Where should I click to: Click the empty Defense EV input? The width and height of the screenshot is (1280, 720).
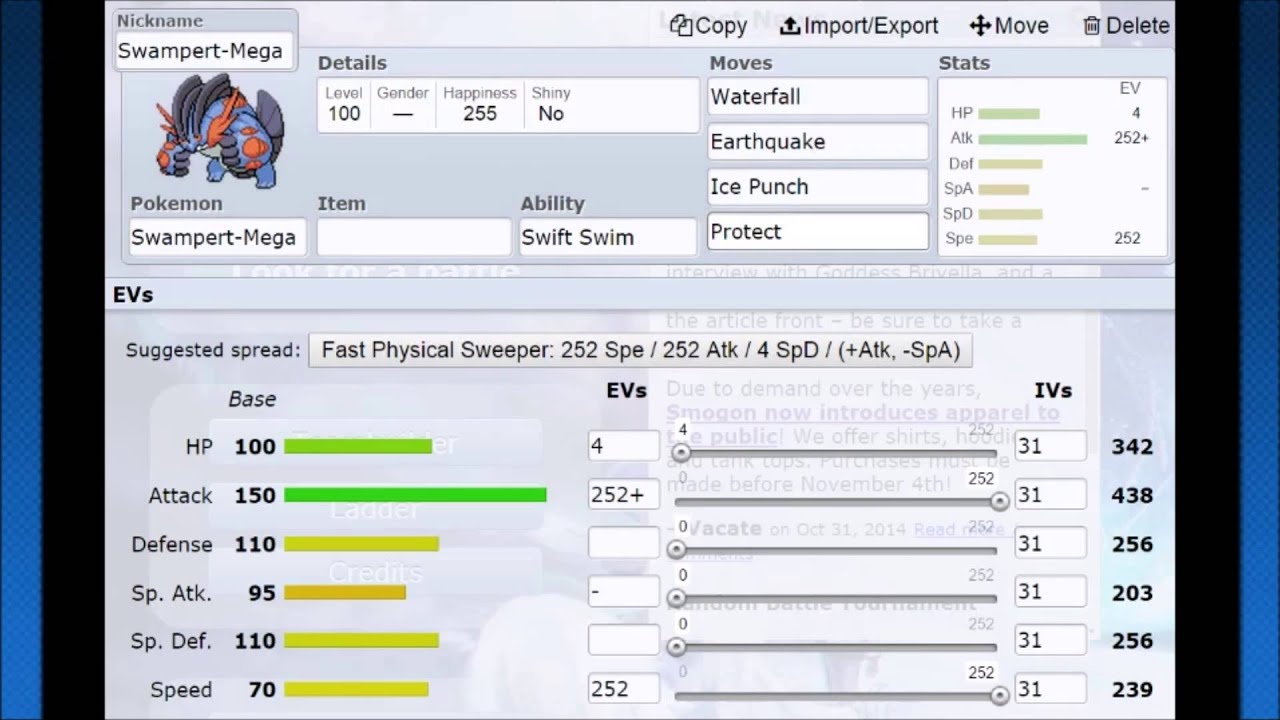tap(624, 544)
